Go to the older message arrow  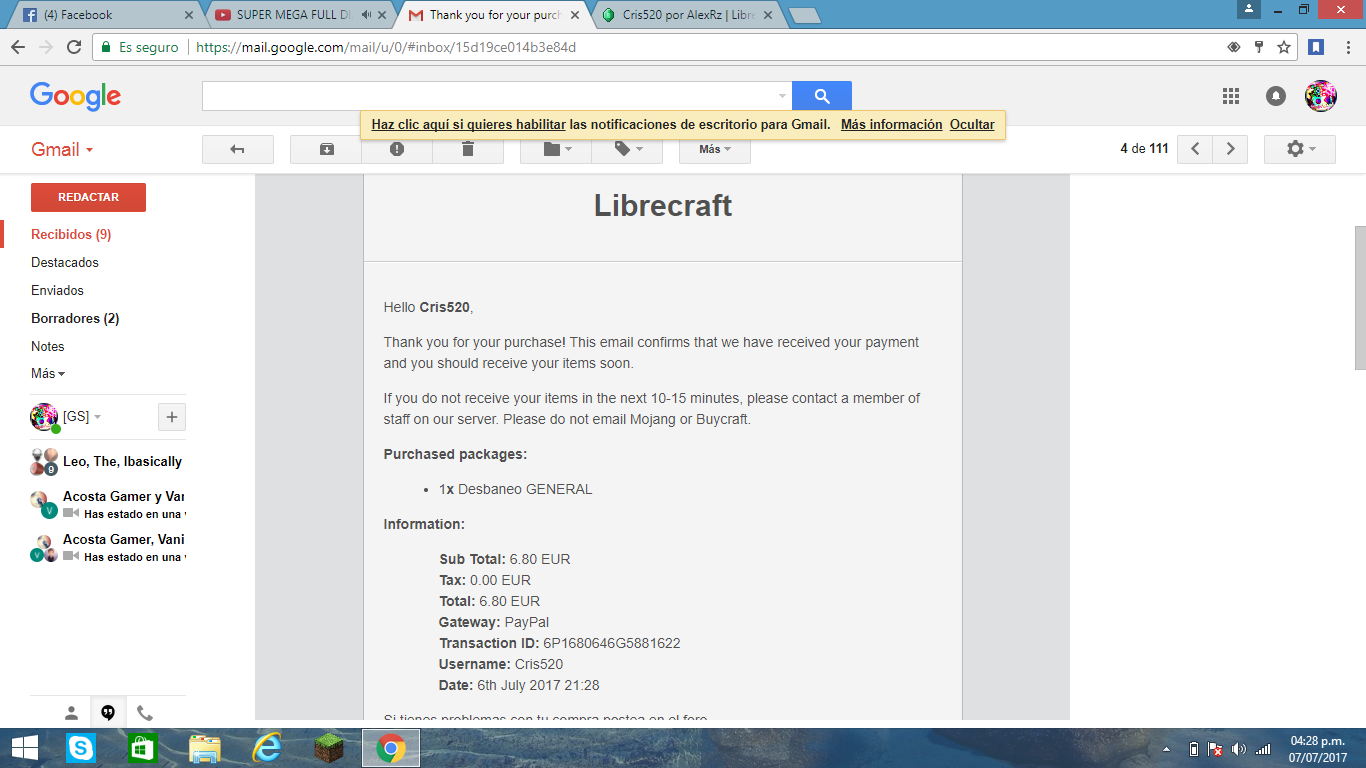[x=1230, y=149]
